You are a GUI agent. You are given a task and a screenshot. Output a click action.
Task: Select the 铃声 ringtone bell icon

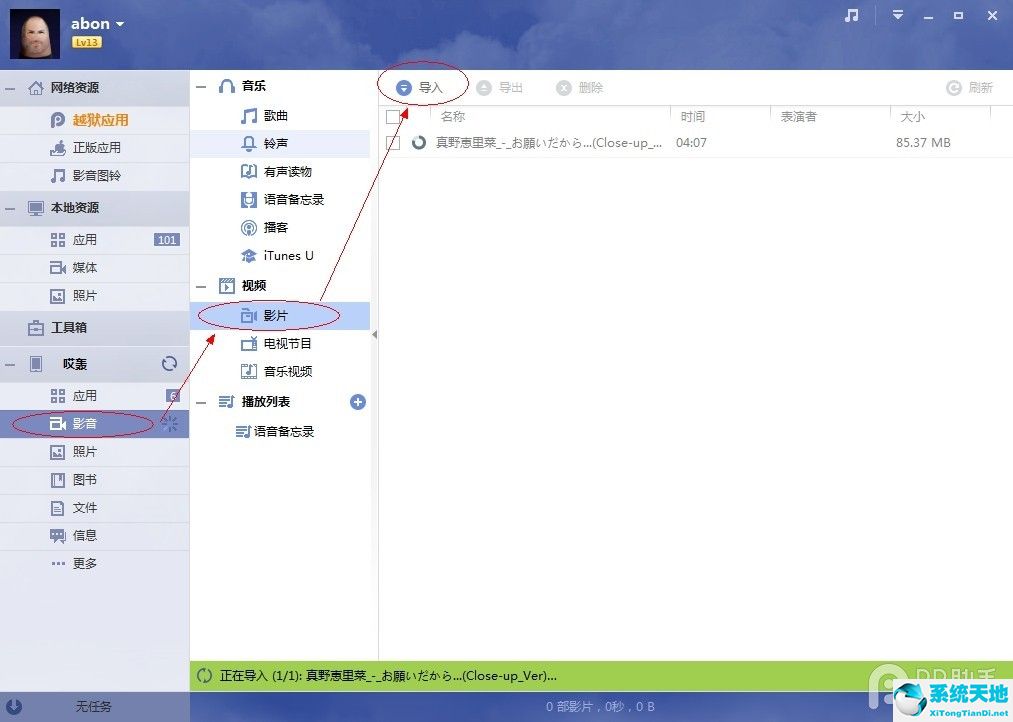[247, 142]
